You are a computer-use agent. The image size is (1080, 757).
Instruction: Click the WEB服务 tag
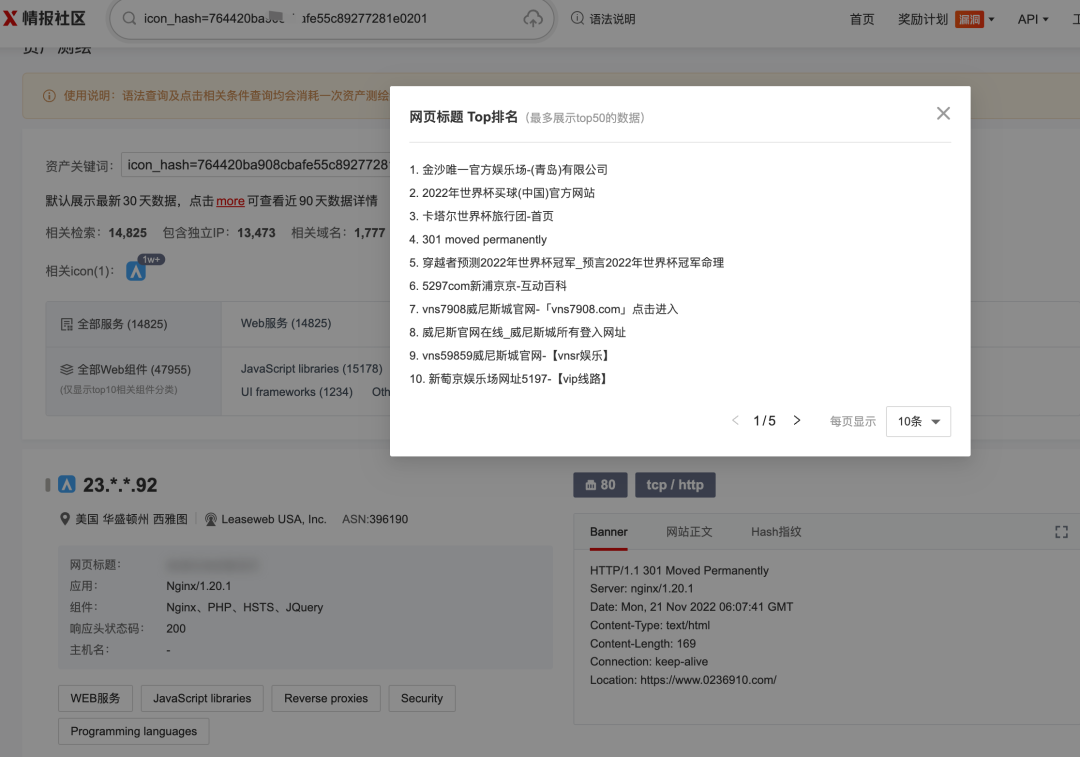point(95,698)
